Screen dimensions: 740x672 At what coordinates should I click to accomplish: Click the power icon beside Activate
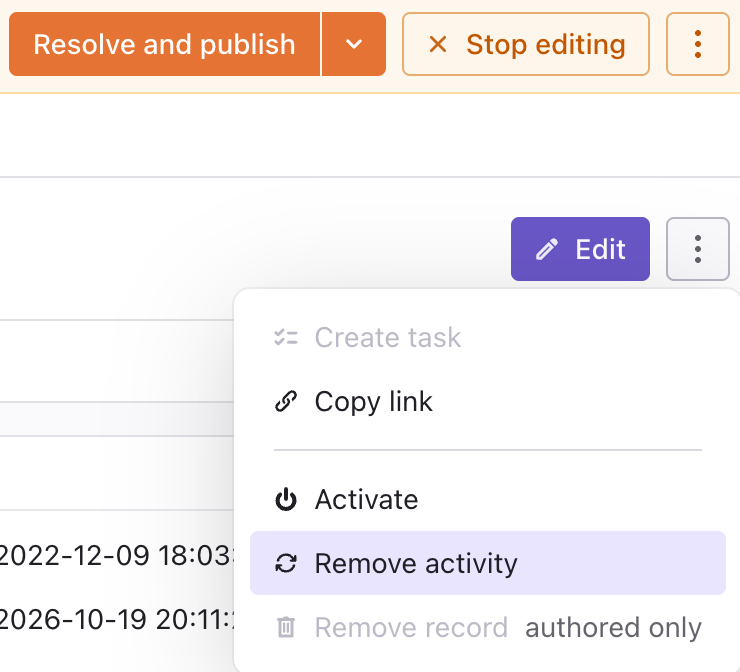[x=286, y=499]
